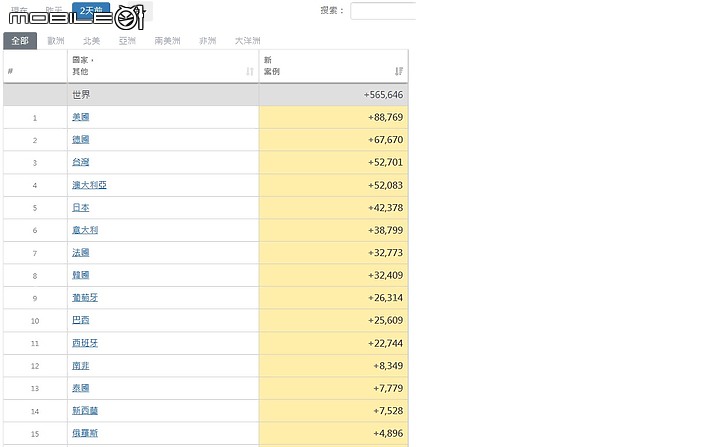Click the 國家, 其他 column header text

click(83, 66)
